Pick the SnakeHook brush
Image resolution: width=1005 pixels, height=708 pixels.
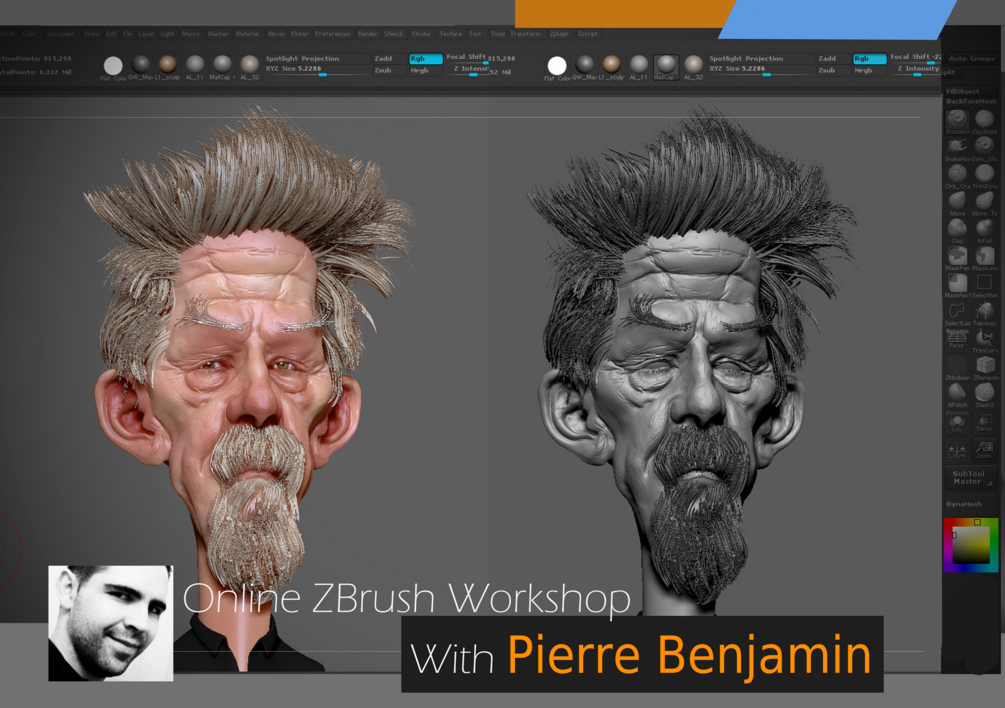pos(957,147)
